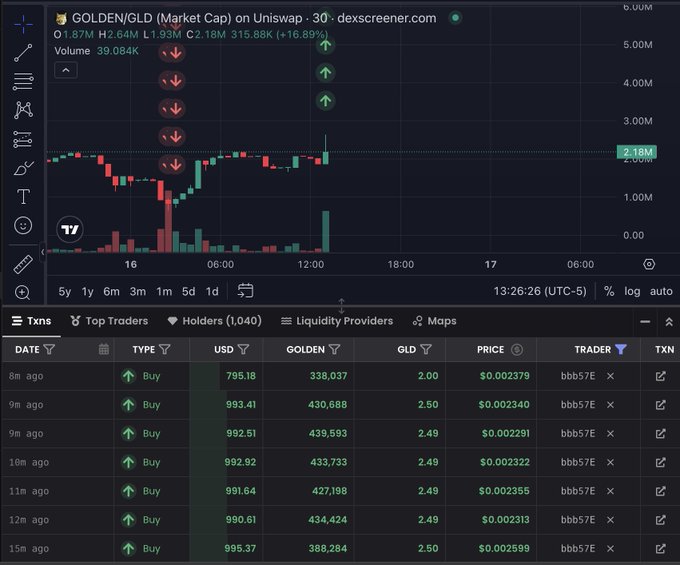This screenshot has width=680, height=565.
Task: Set chart range to 5y
Action: tap(65, 291)
